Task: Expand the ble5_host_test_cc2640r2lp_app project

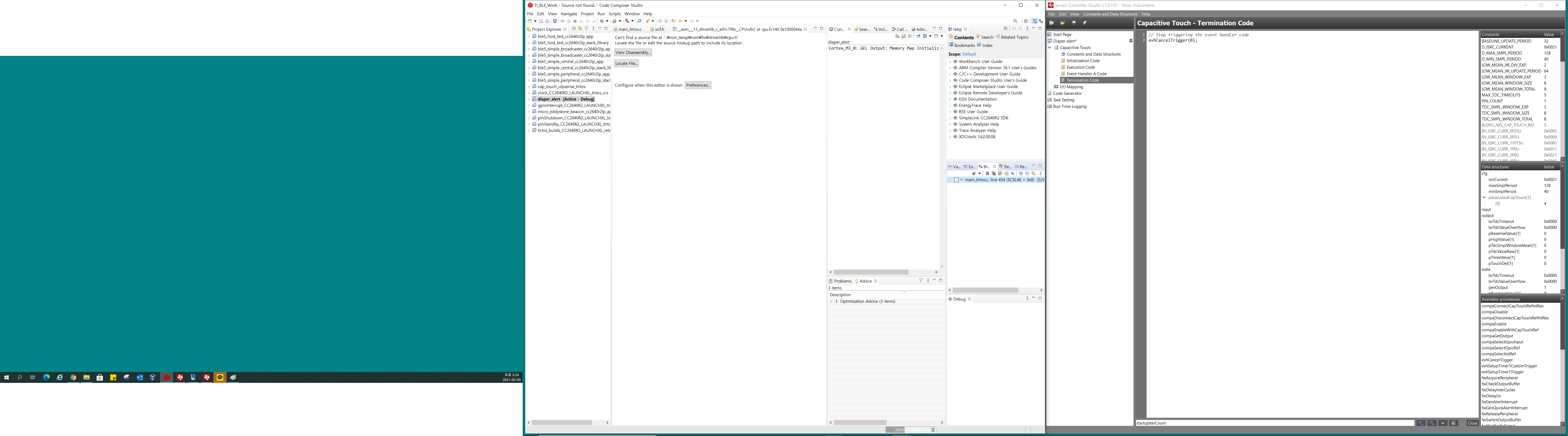Action: (529, 37)
